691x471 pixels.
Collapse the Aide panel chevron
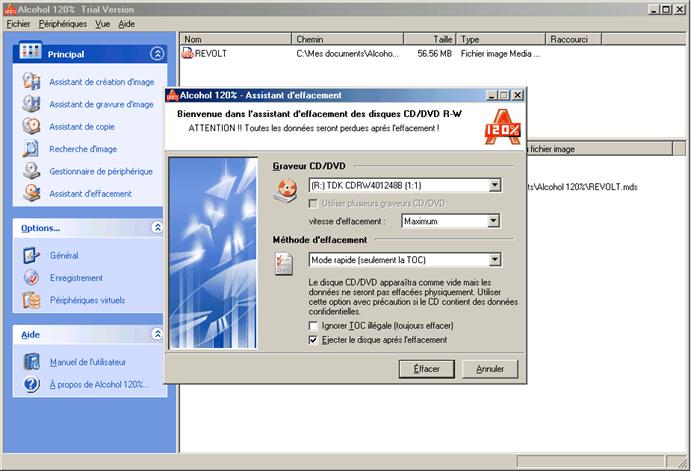click(x=157, y=334)
